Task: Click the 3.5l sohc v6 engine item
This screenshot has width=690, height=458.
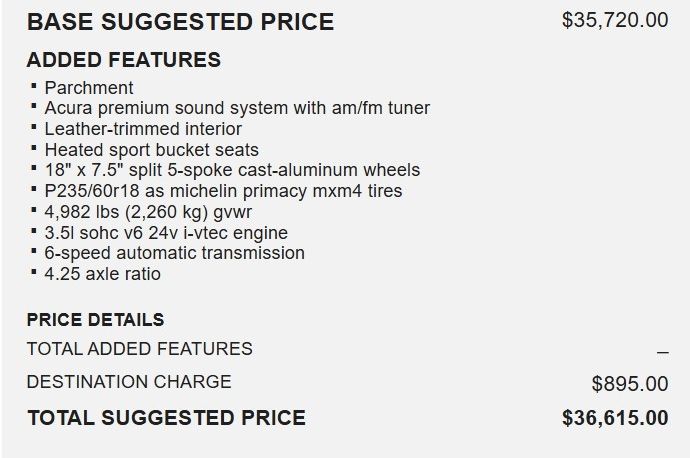Action: point(166,233)
